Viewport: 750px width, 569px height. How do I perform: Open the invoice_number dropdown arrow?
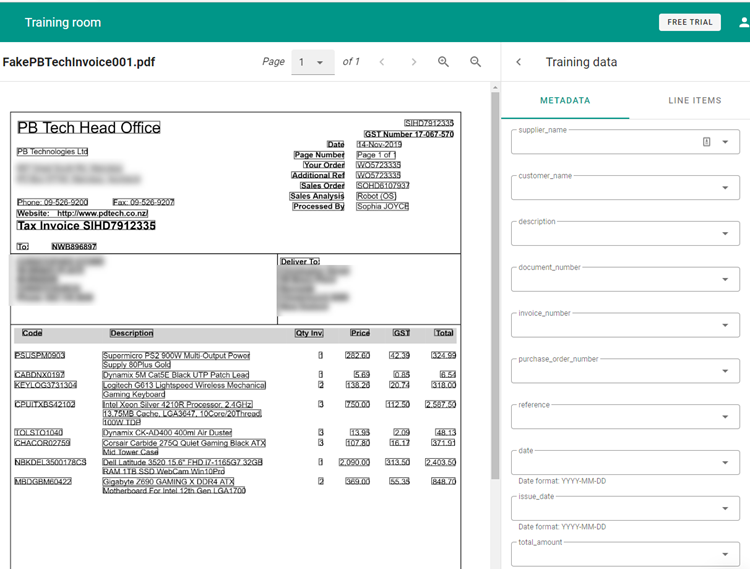click(x=725, y=326)
